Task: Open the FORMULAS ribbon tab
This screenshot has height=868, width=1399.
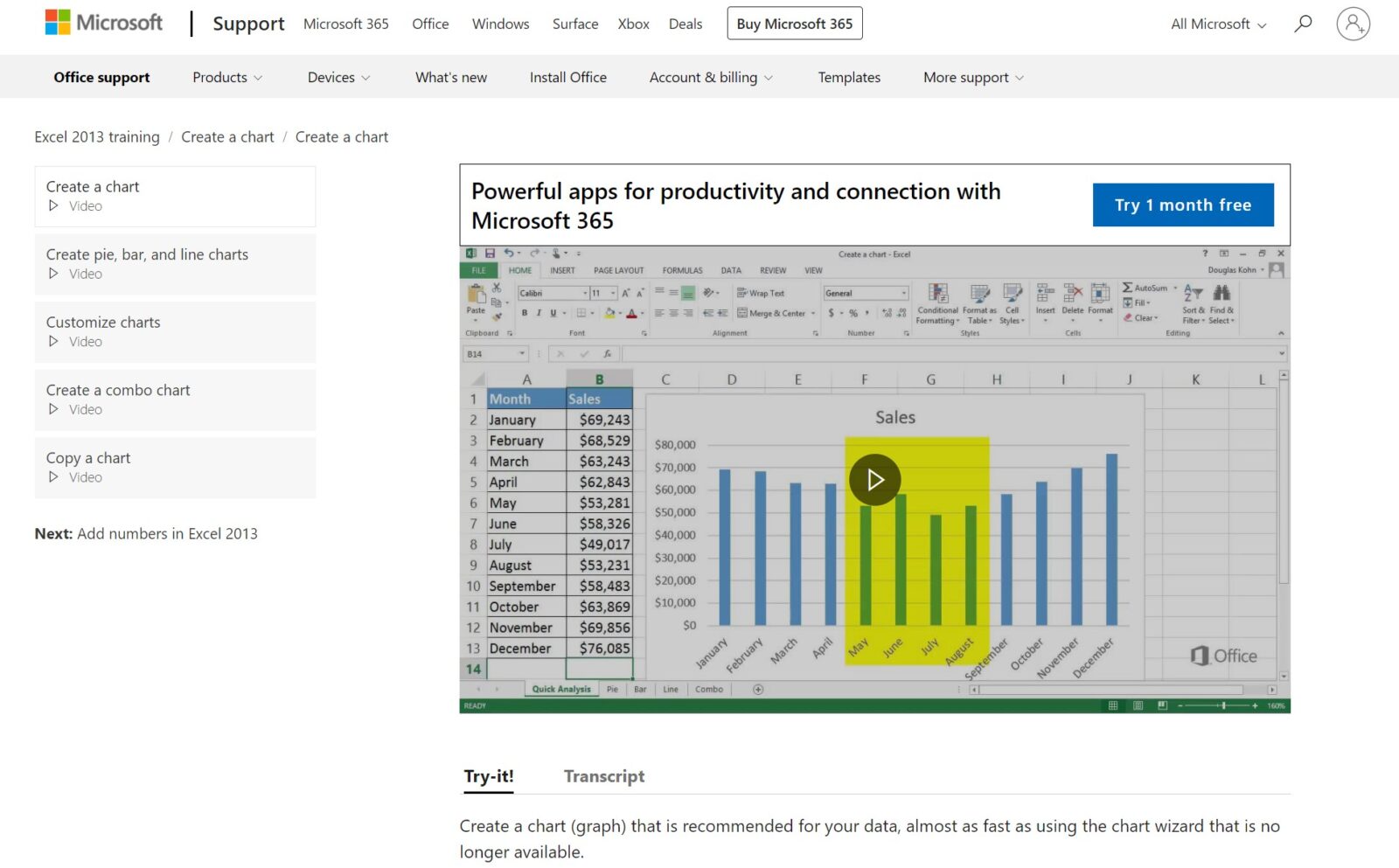Action: click(x=682, y=270)
